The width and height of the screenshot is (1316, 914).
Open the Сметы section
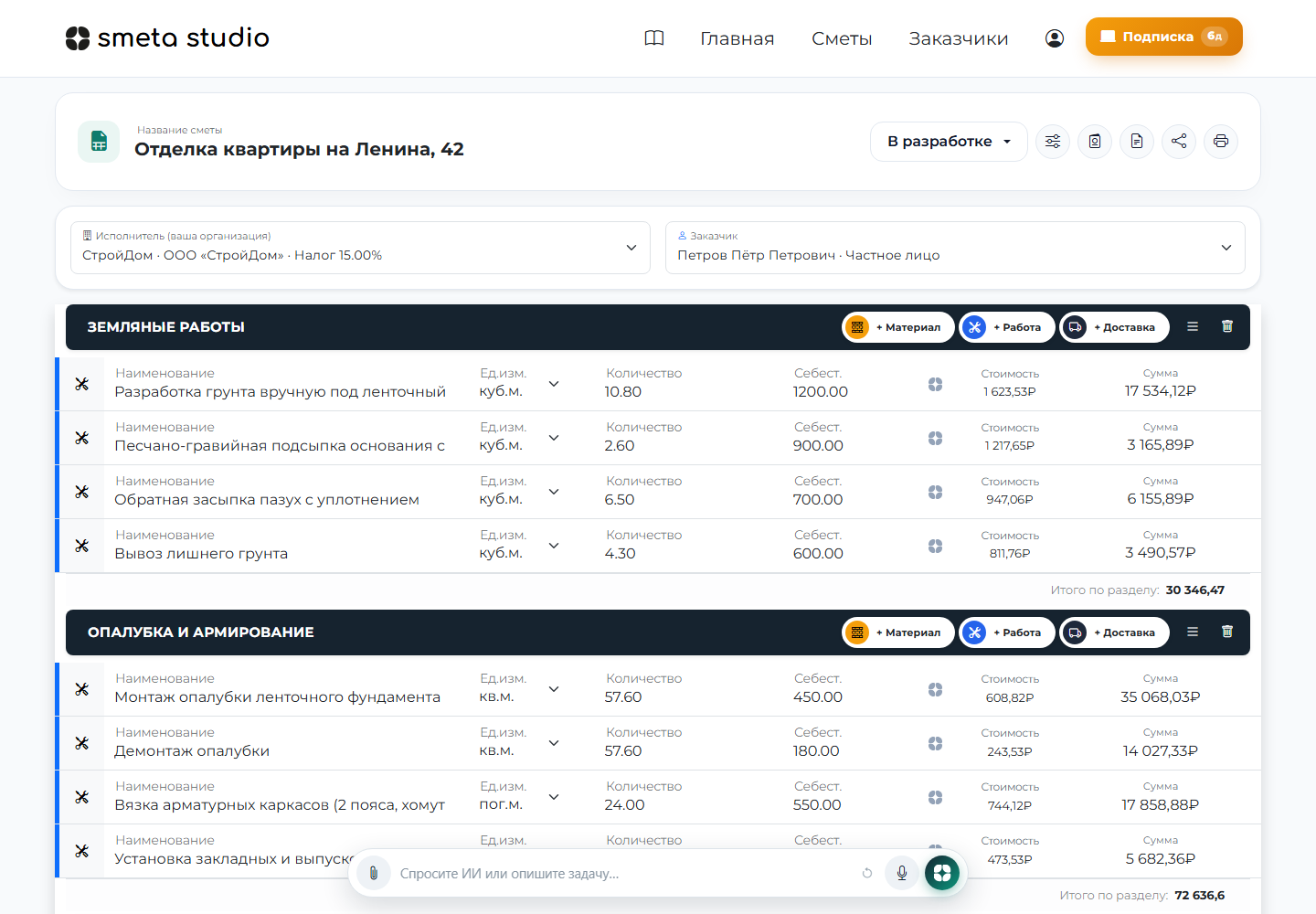pos(842,38)
